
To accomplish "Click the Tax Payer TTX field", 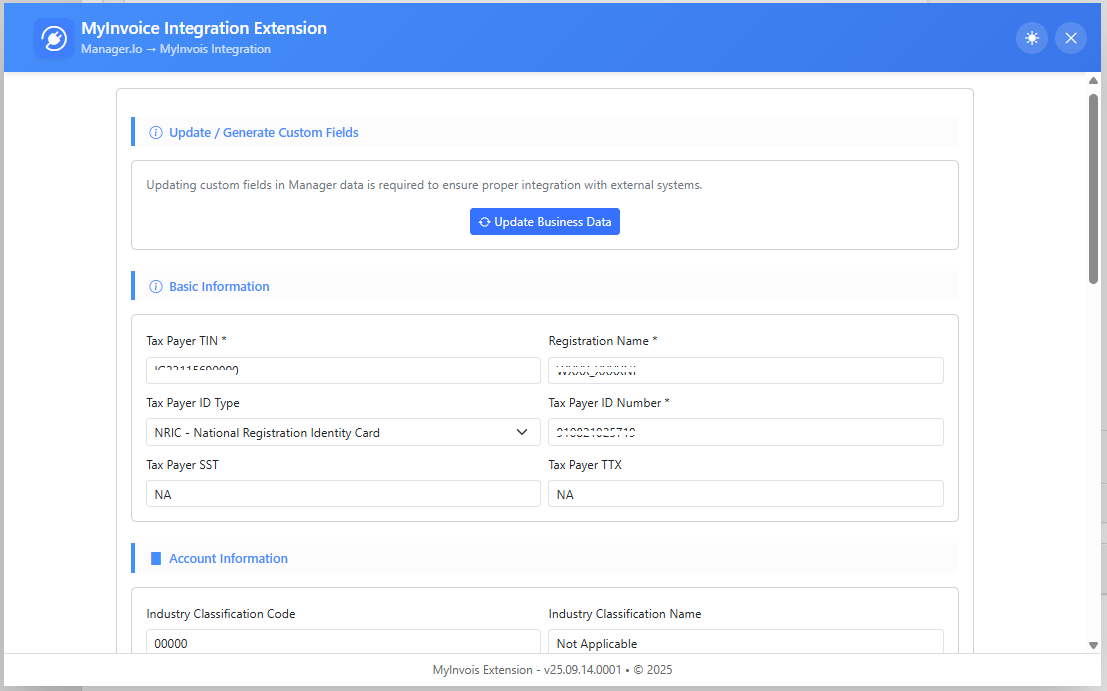I will (745, 493).
